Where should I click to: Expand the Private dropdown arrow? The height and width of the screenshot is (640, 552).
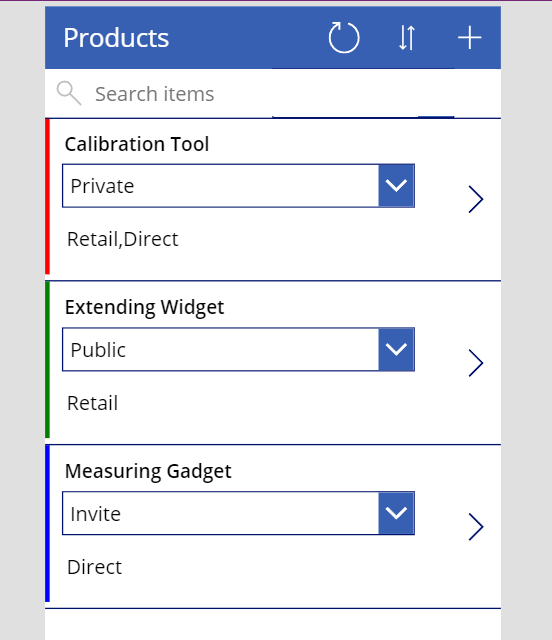[x=396, y=186]
